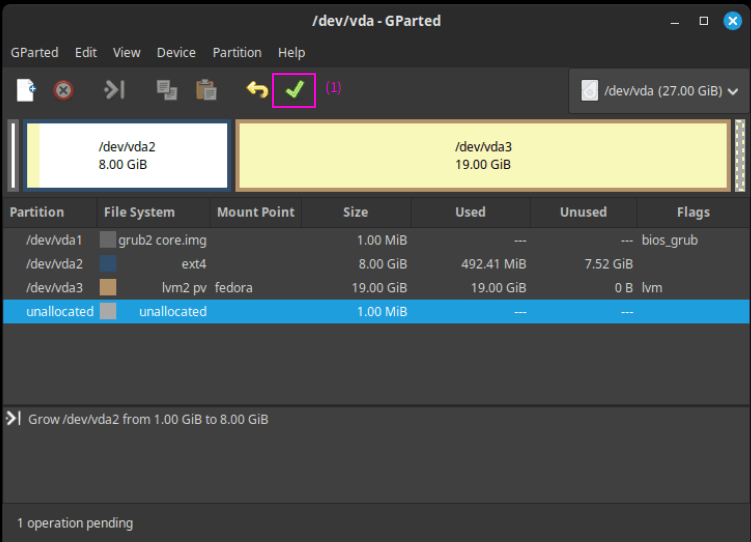Click the Used column header
Image resolution: width=751 pixels, height=542 pixels.
pyautogui.click(x=470, y=212)
